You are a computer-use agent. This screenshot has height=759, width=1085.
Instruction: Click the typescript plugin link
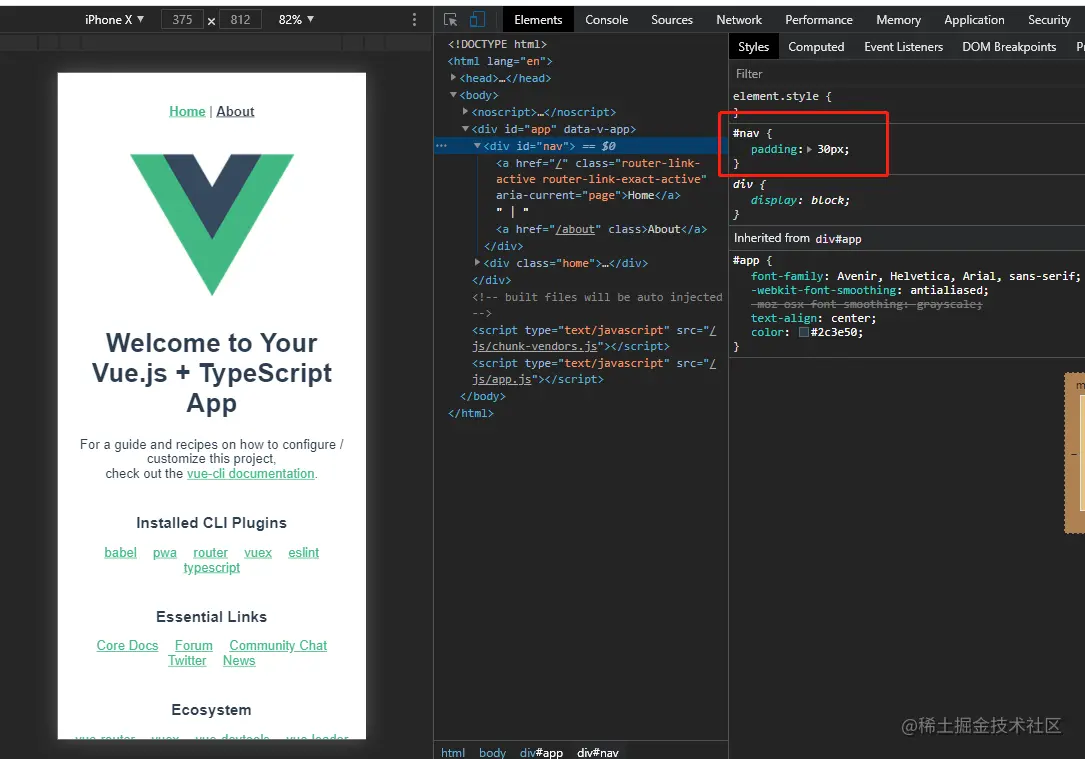[x=212, y=568]
